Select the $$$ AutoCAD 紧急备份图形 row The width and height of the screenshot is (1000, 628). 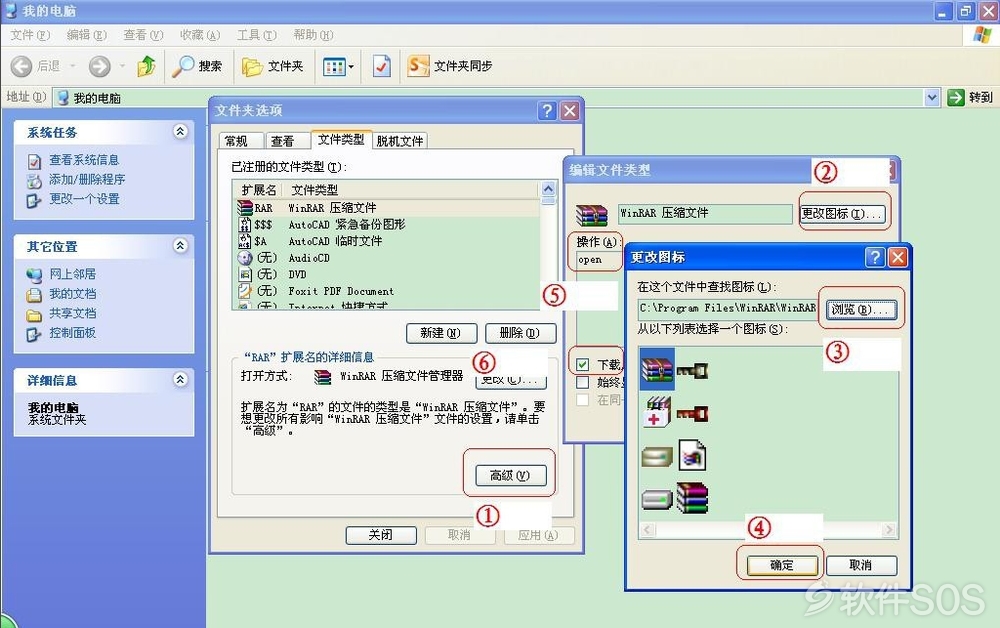[386, 224]
